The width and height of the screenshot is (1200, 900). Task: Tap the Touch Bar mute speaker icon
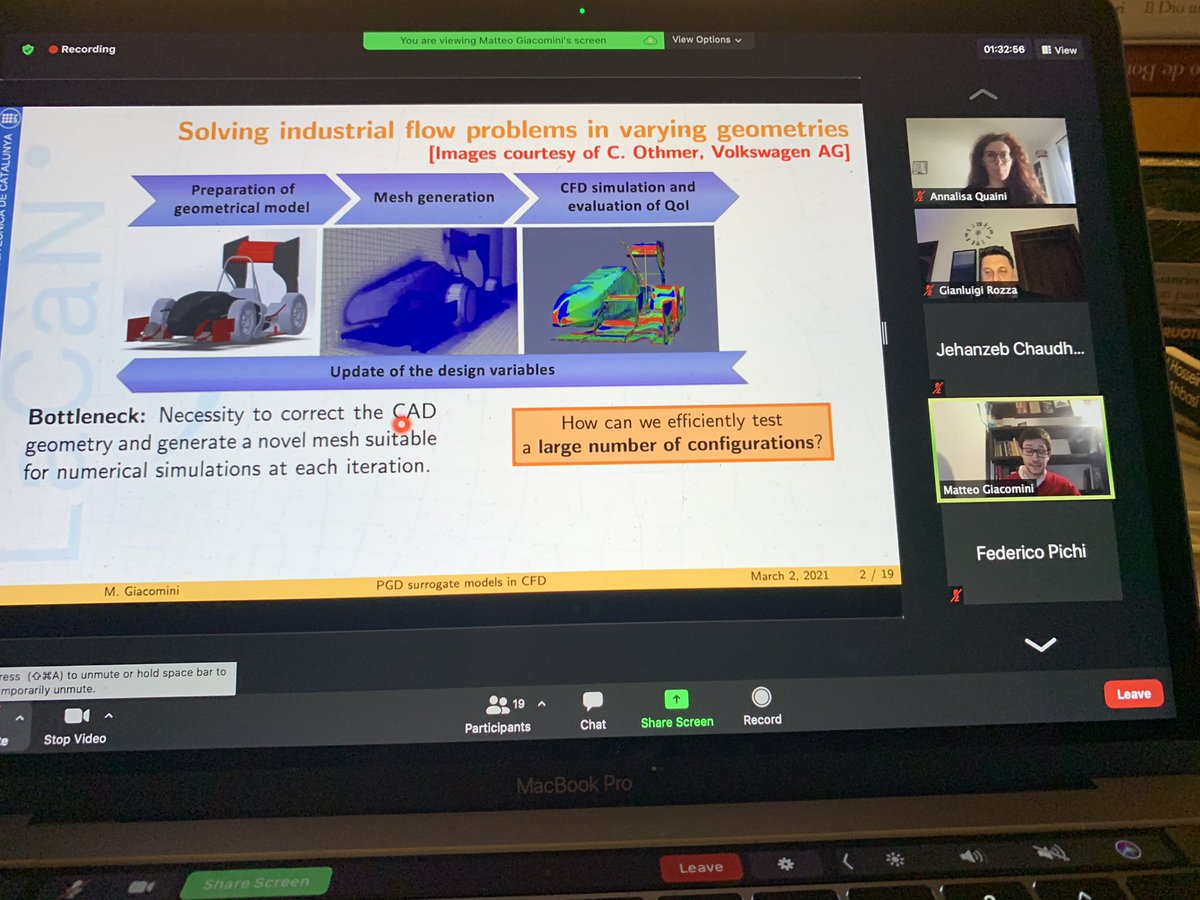coord(1051,852)
